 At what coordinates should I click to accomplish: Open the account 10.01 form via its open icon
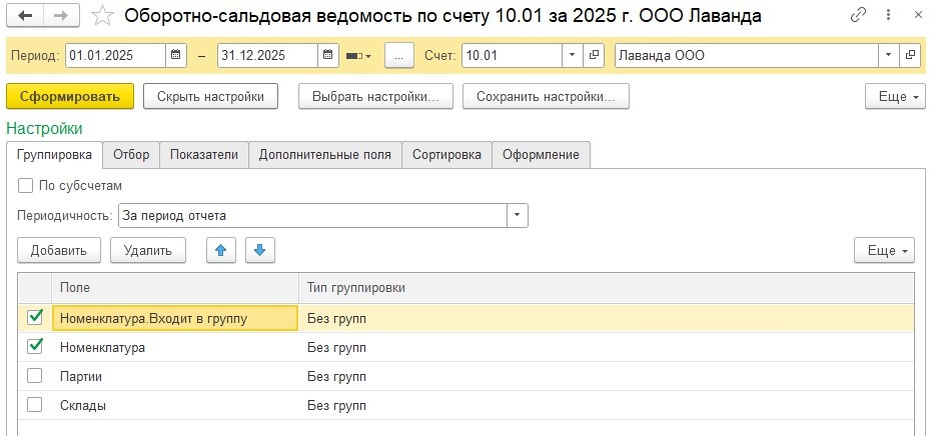click(593, 56)
